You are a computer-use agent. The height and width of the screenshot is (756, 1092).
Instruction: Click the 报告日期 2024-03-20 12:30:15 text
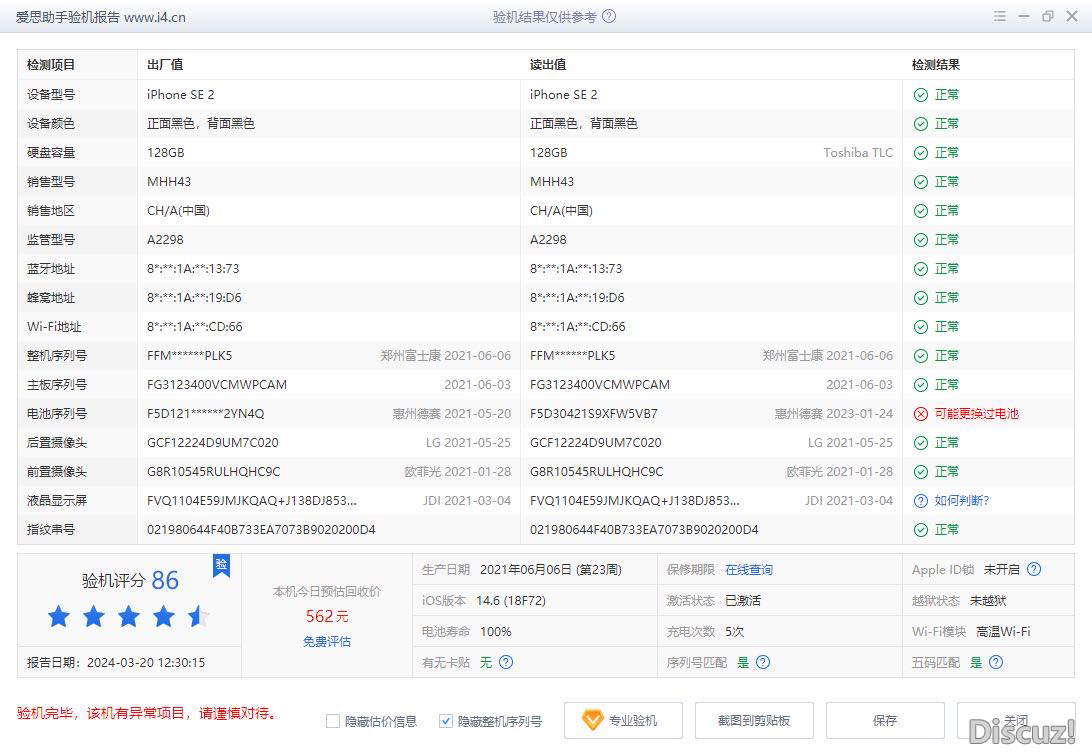tap(116, 662)
